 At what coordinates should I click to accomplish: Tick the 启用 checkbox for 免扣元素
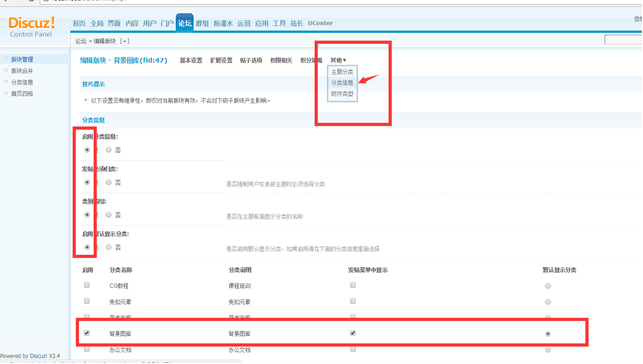pyautogui.click(x=87, y=301)
